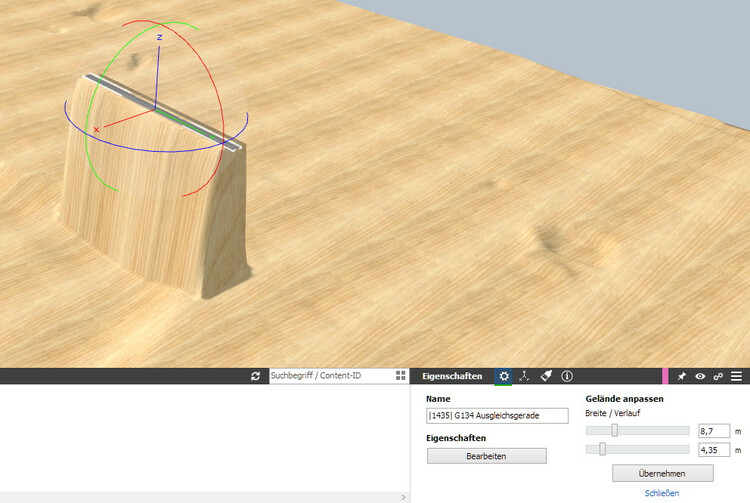The height and width of the screenshot is (503, 750).
Task: Click the pink color marker in toolbar
Action: [665, 376]
